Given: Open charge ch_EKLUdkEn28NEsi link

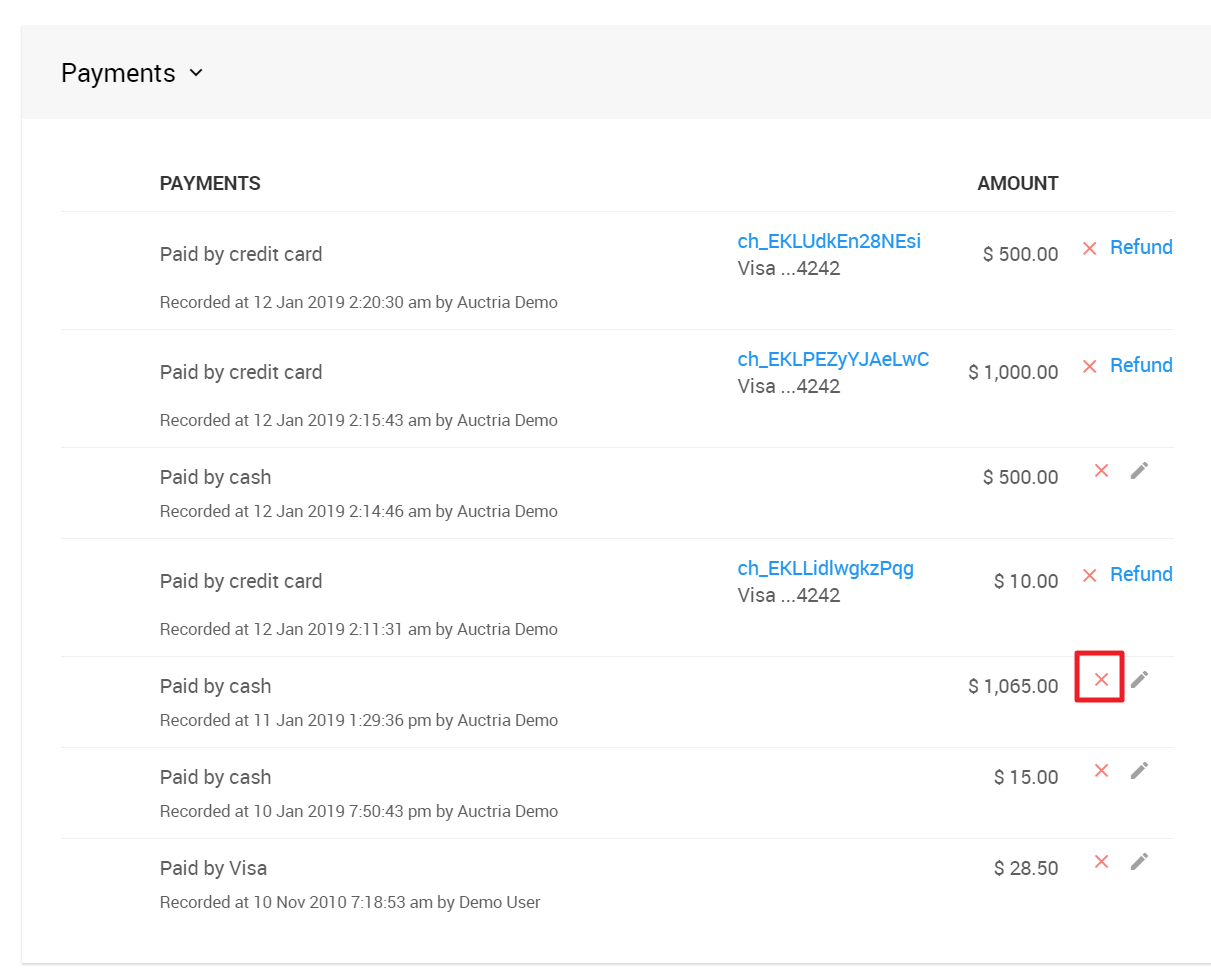Looking at the screenshot, I should pyautogui.click(x=829, y=241).
